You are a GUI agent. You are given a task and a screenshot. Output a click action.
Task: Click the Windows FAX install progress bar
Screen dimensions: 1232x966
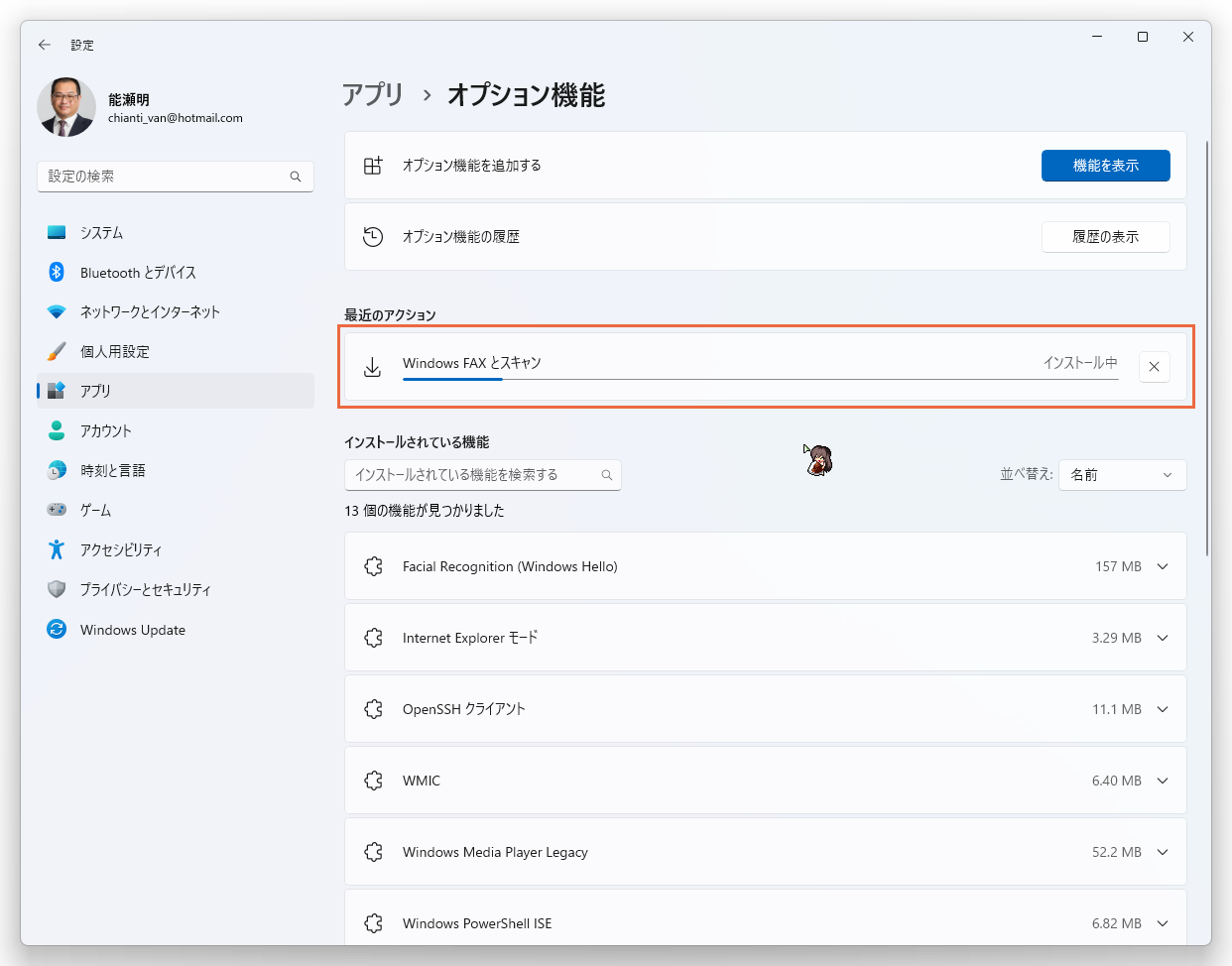(x=760, y=379)
